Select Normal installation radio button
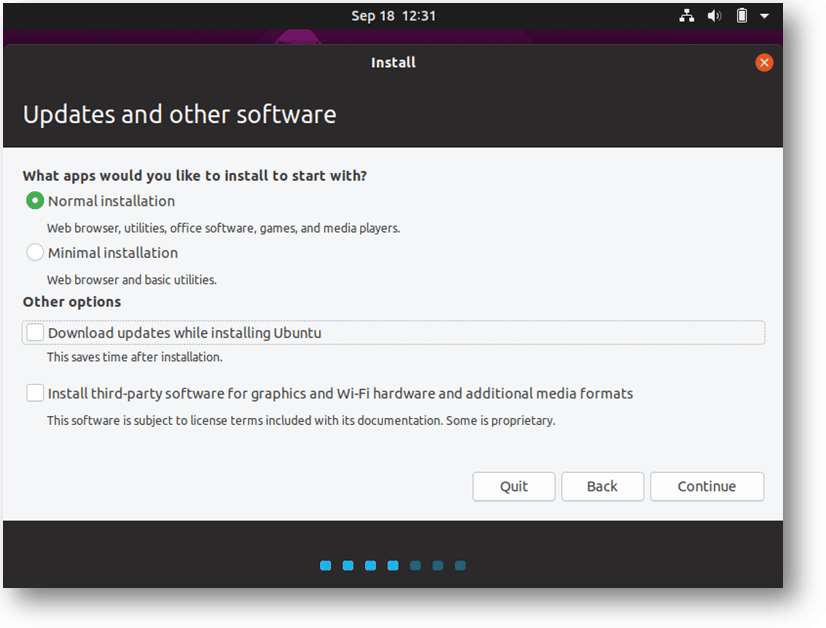The height and width of the screenshot is (628, 826). 35,201
